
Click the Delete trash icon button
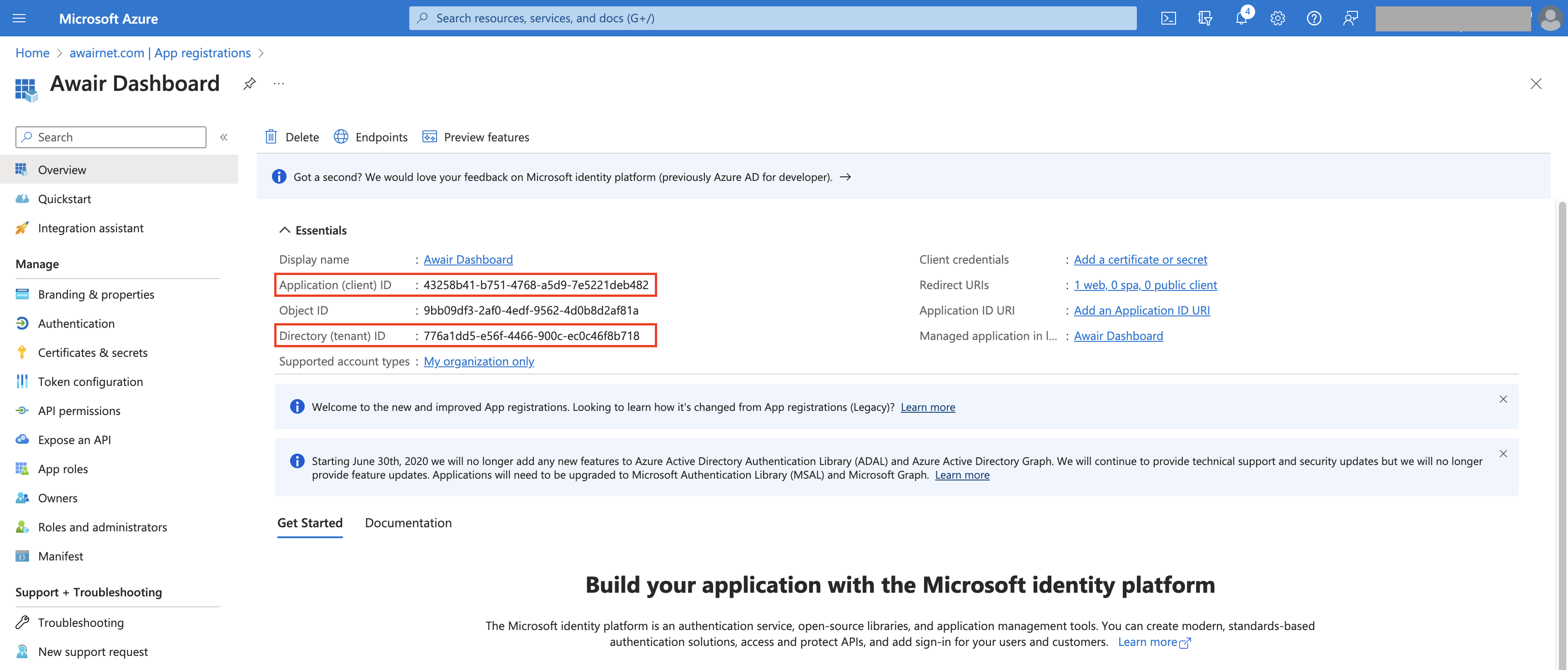pos(292,137)
